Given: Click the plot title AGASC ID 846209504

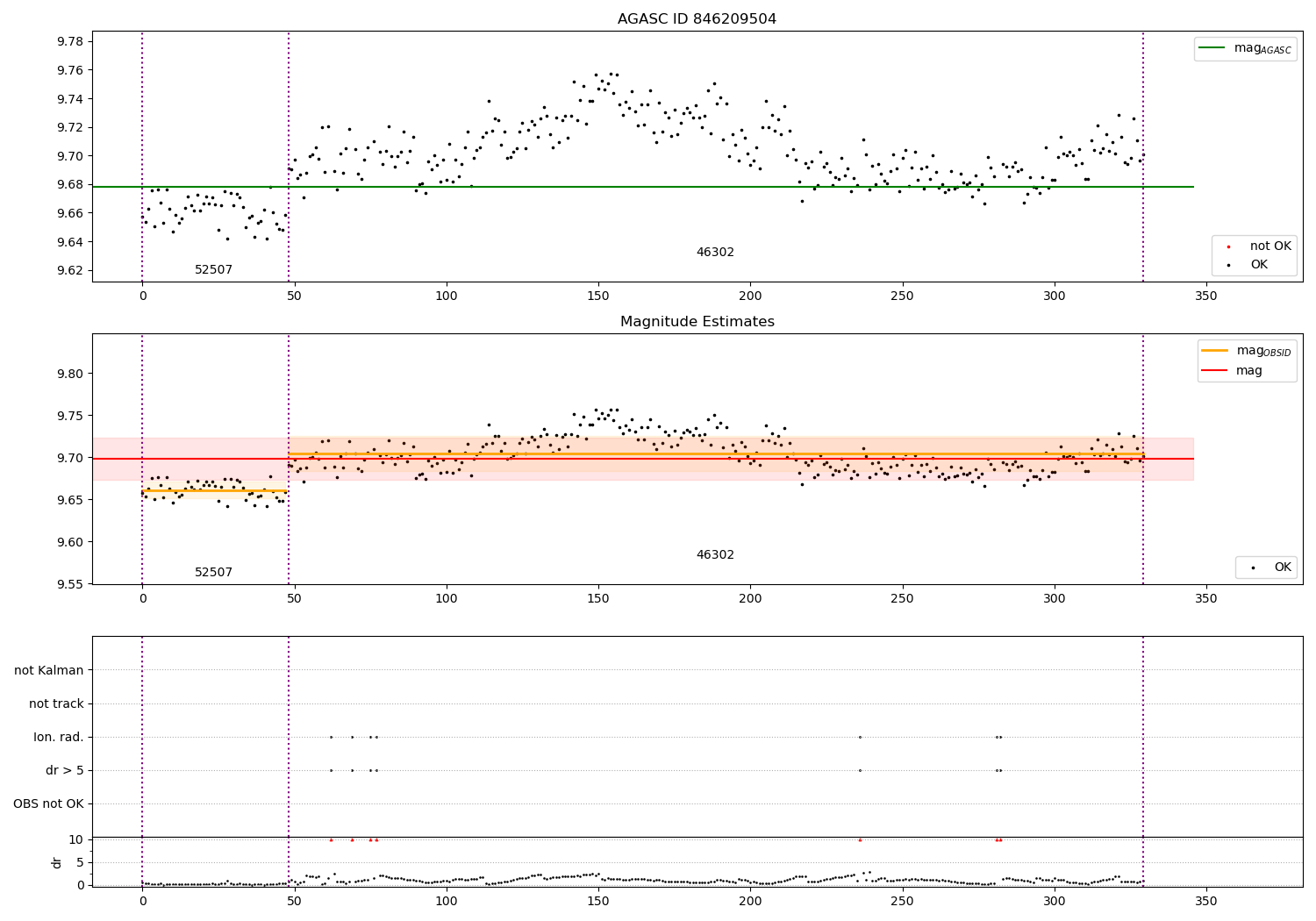Looking at the screenshot, I should [x=697, y=19].
